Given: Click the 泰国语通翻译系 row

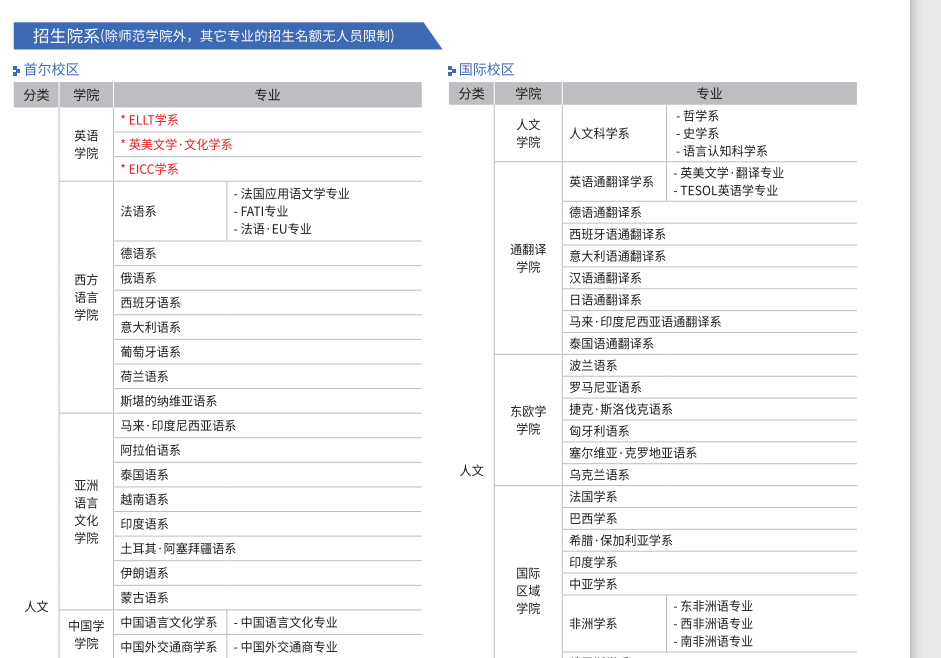Looking at the screenshot, I should point(710,344).
